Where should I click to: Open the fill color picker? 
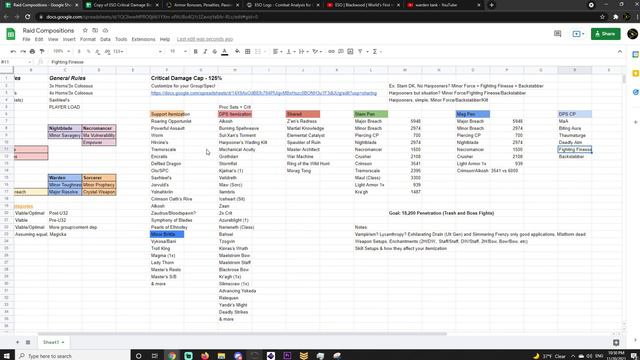(238, 51)
